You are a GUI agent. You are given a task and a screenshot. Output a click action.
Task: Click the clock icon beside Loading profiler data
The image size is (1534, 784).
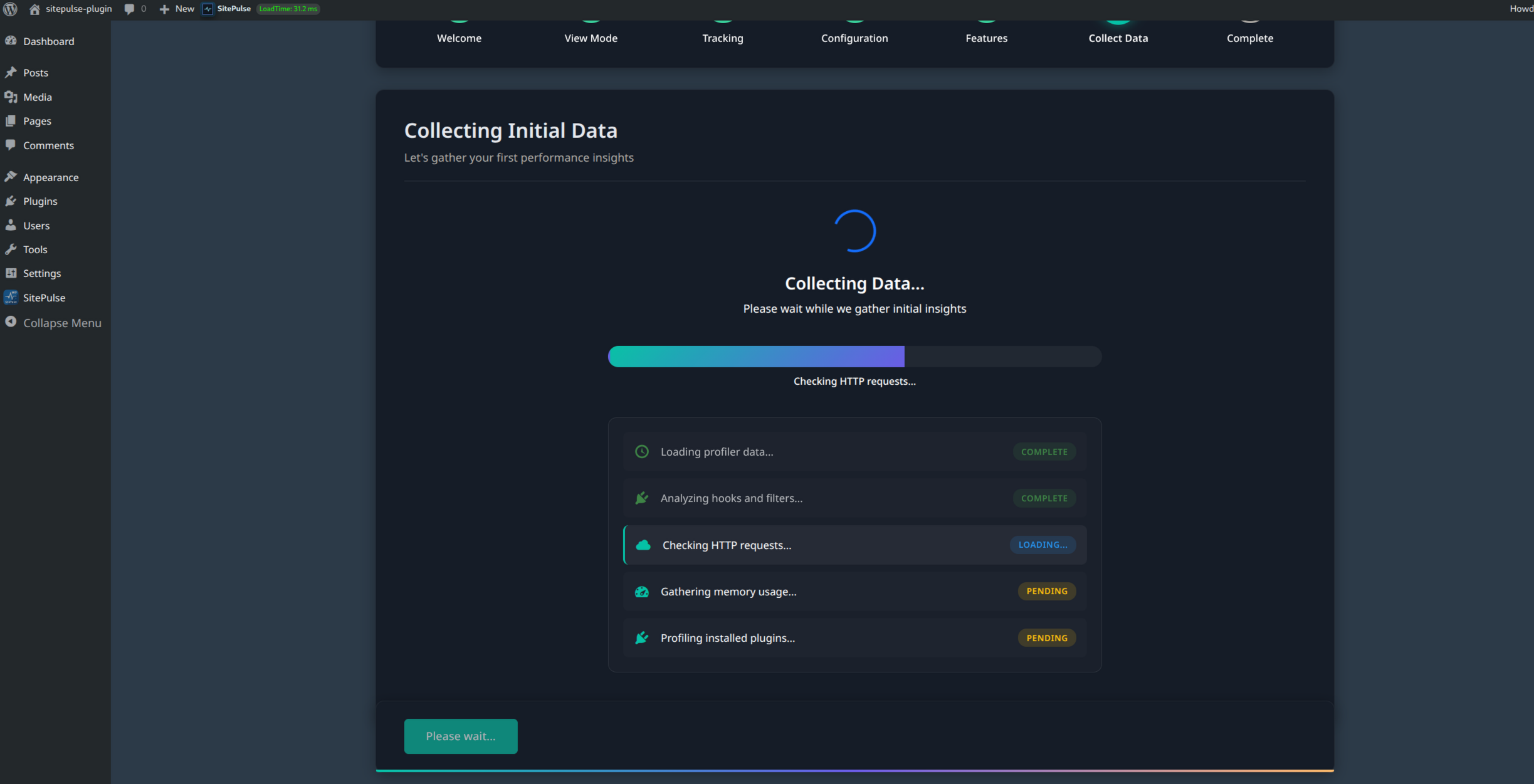642,451
